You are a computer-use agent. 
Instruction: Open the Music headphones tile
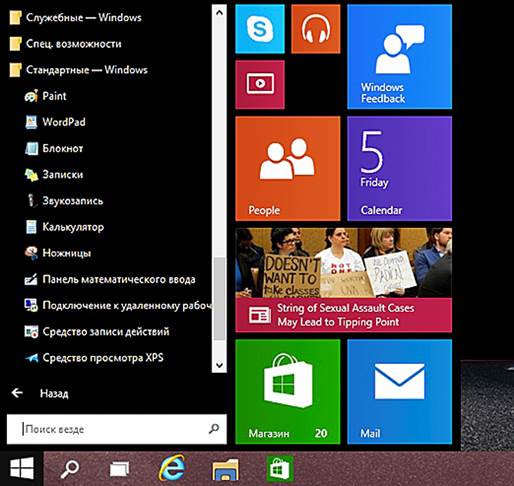click(x=316, y=29)
